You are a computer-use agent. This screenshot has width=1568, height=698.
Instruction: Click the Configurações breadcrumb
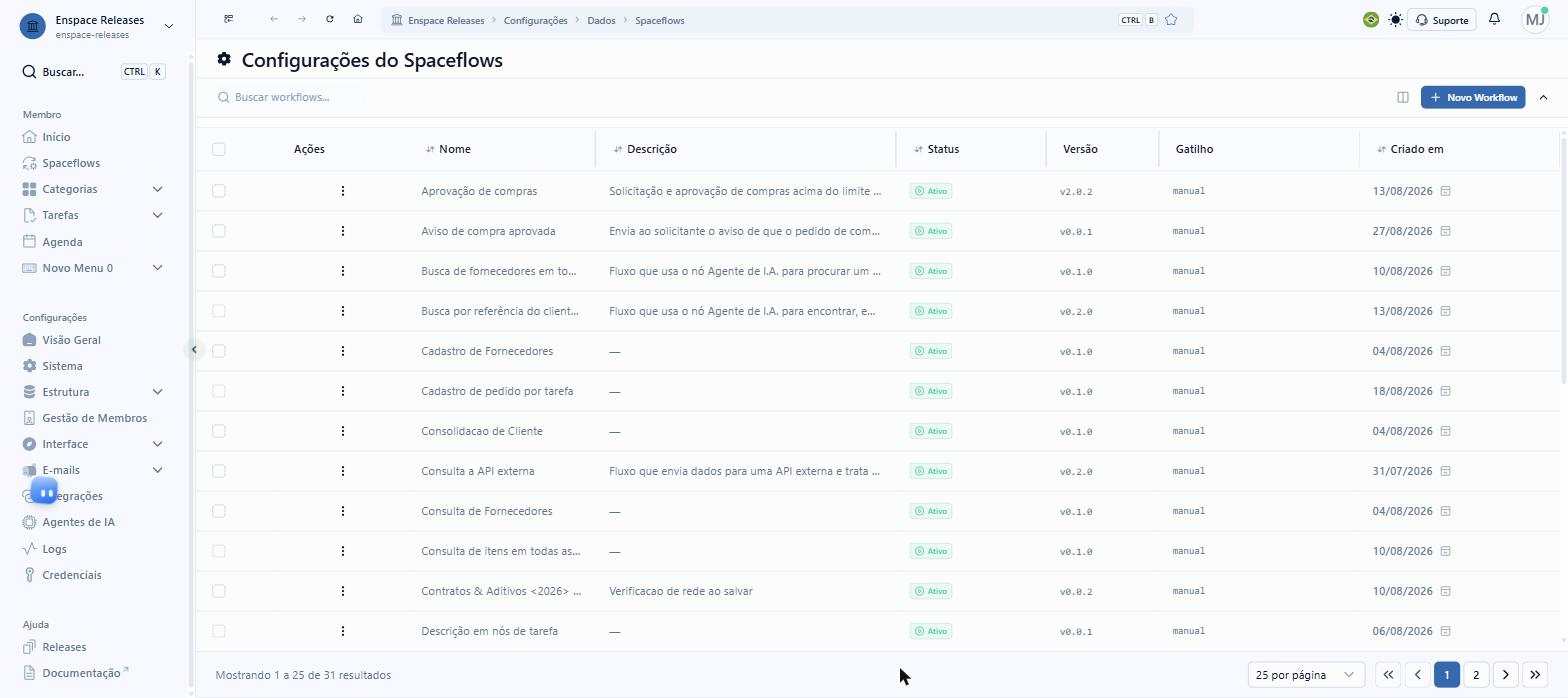(536, 20)
